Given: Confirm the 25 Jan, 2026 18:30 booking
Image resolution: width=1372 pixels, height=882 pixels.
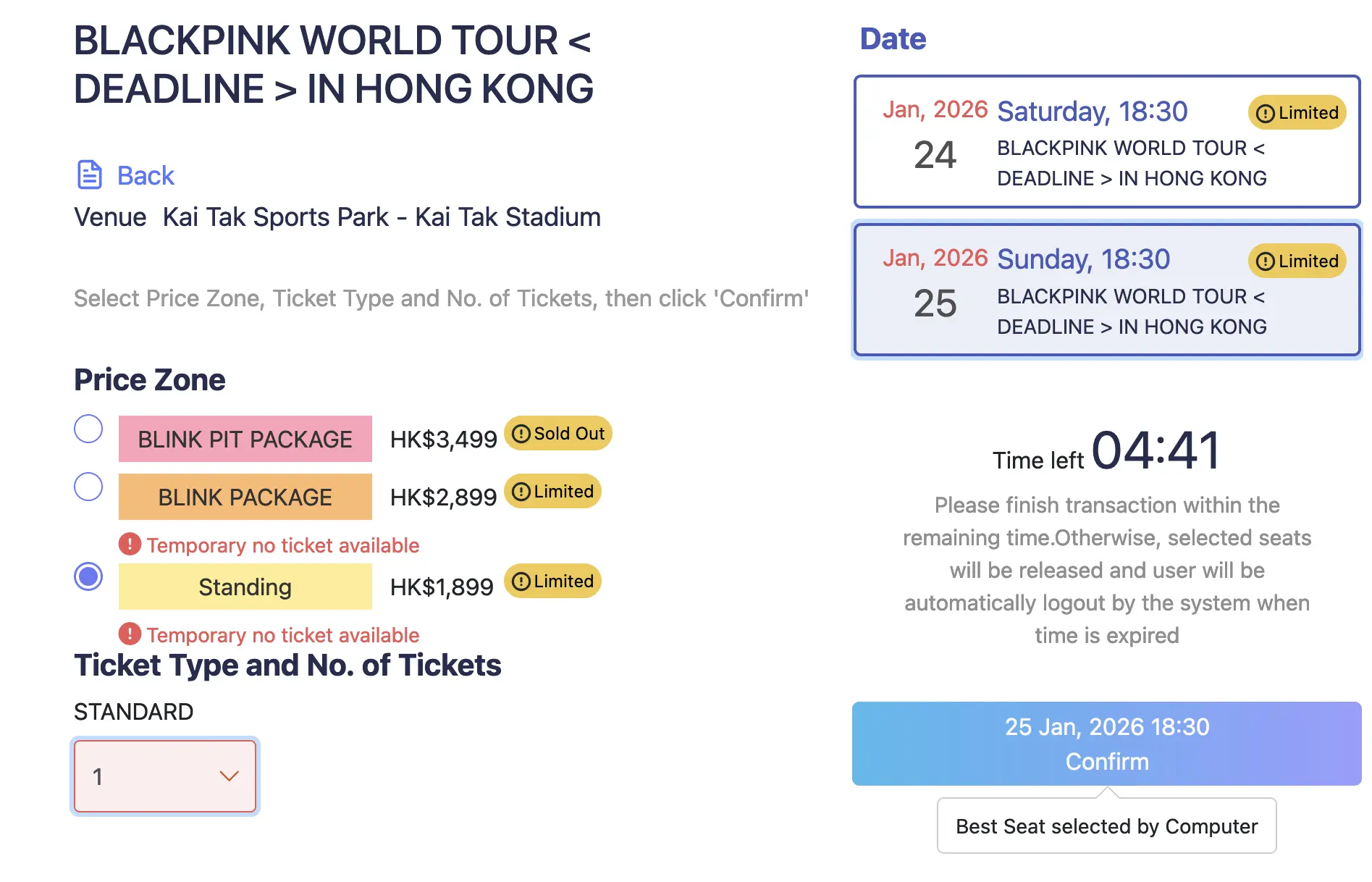Looking at the screenshot, I should point(1106,744).
